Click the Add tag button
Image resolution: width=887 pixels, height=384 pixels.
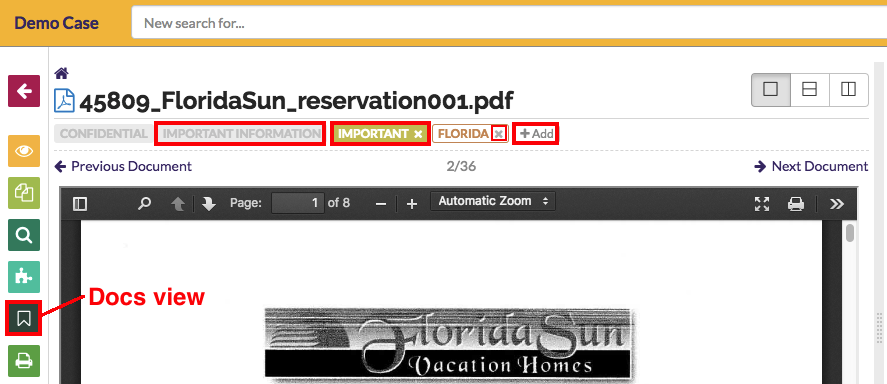[536, 134]
